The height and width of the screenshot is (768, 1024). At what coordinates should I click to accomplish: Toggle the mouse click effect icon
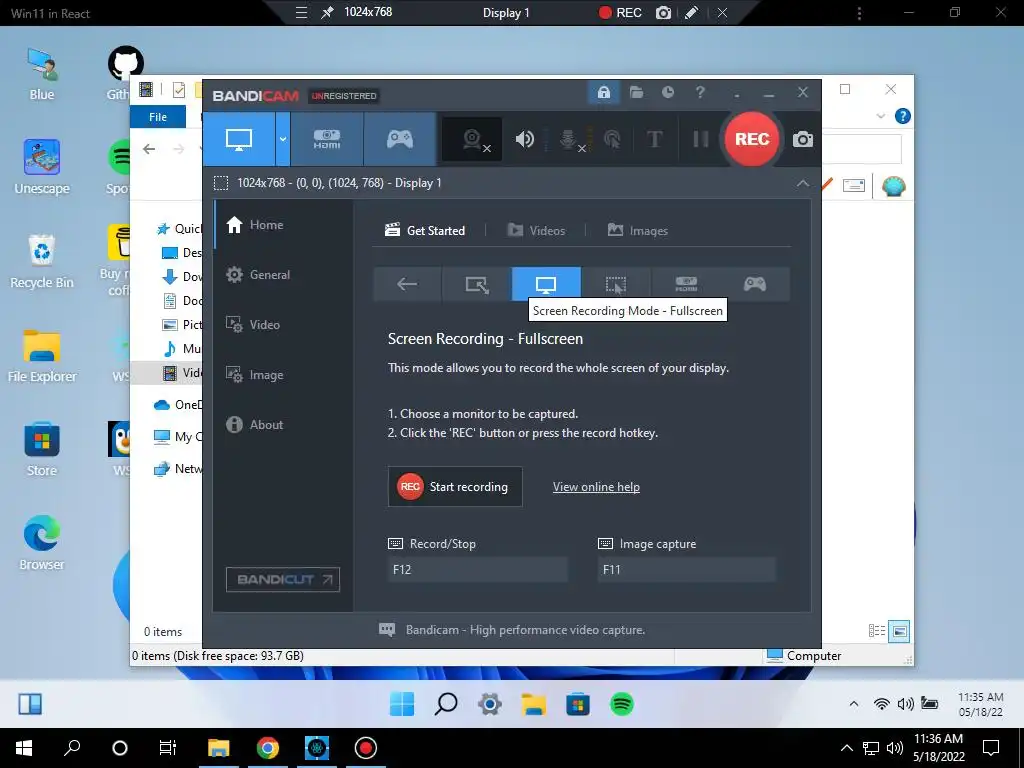(x=612, y=139)
